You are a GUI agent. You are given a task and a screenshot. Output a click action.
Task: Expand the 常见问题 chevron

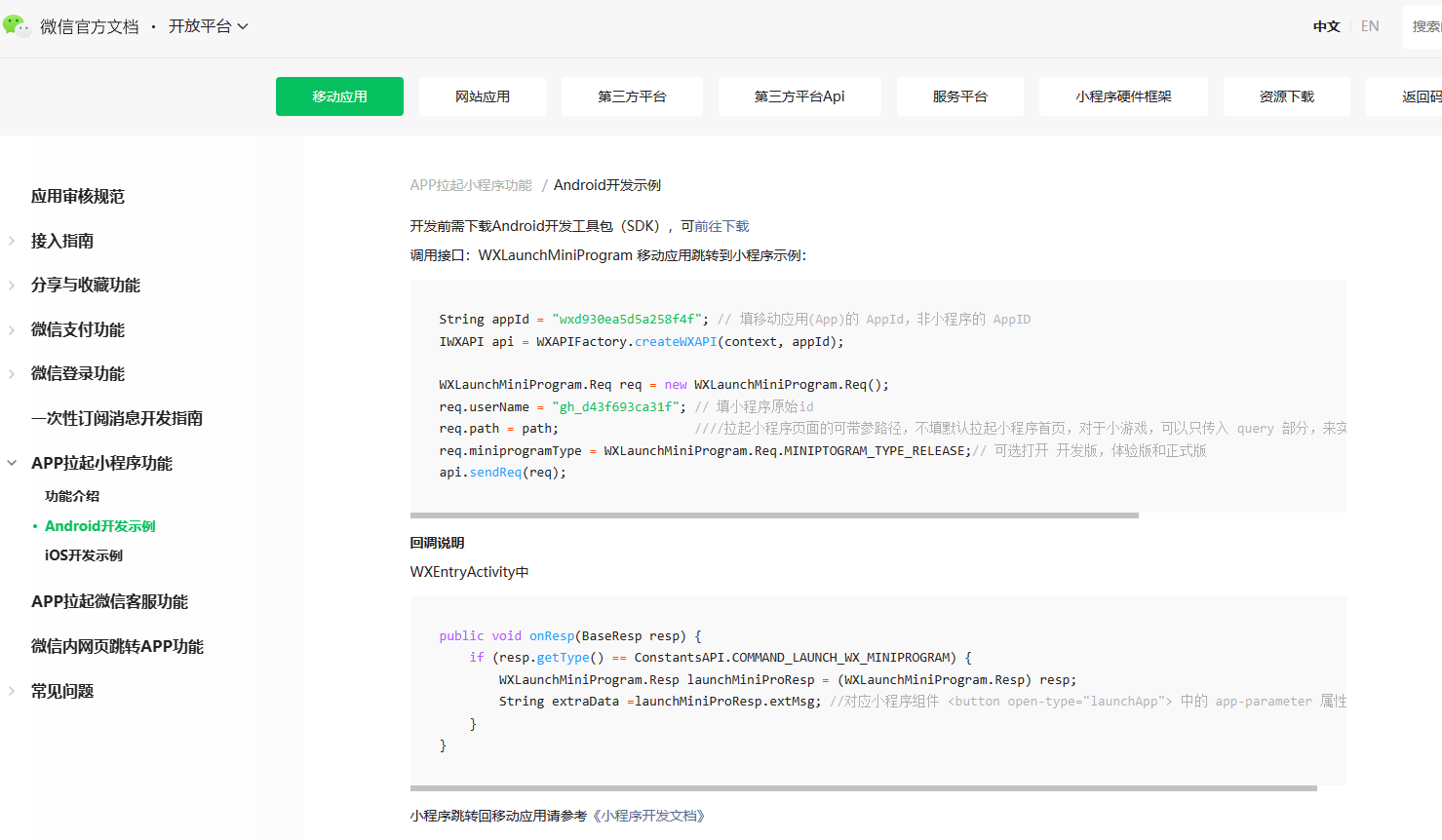[x=12, y=691]
